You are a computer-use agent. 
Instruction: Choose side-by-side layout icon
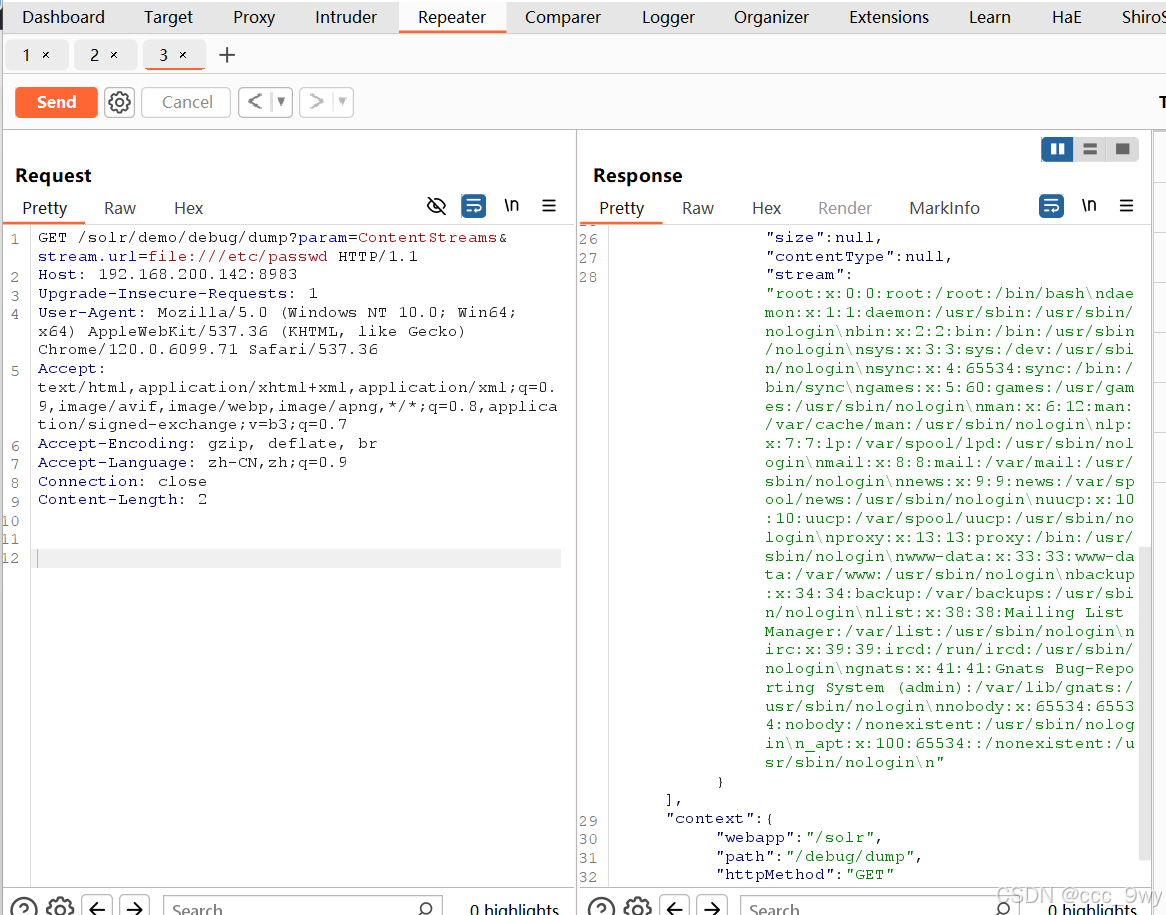[x=1057, y=150]
